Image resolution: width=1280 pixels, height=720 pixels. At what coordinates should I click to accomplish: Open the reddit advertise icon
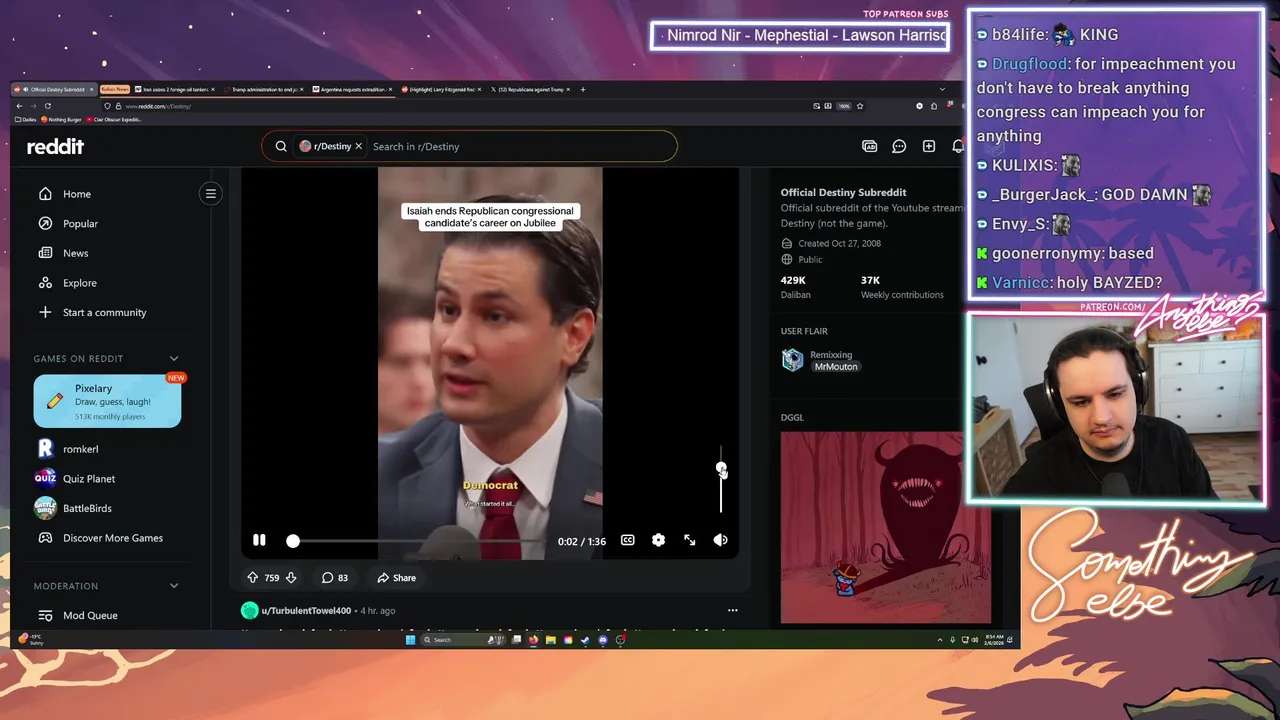coord(869,146)
